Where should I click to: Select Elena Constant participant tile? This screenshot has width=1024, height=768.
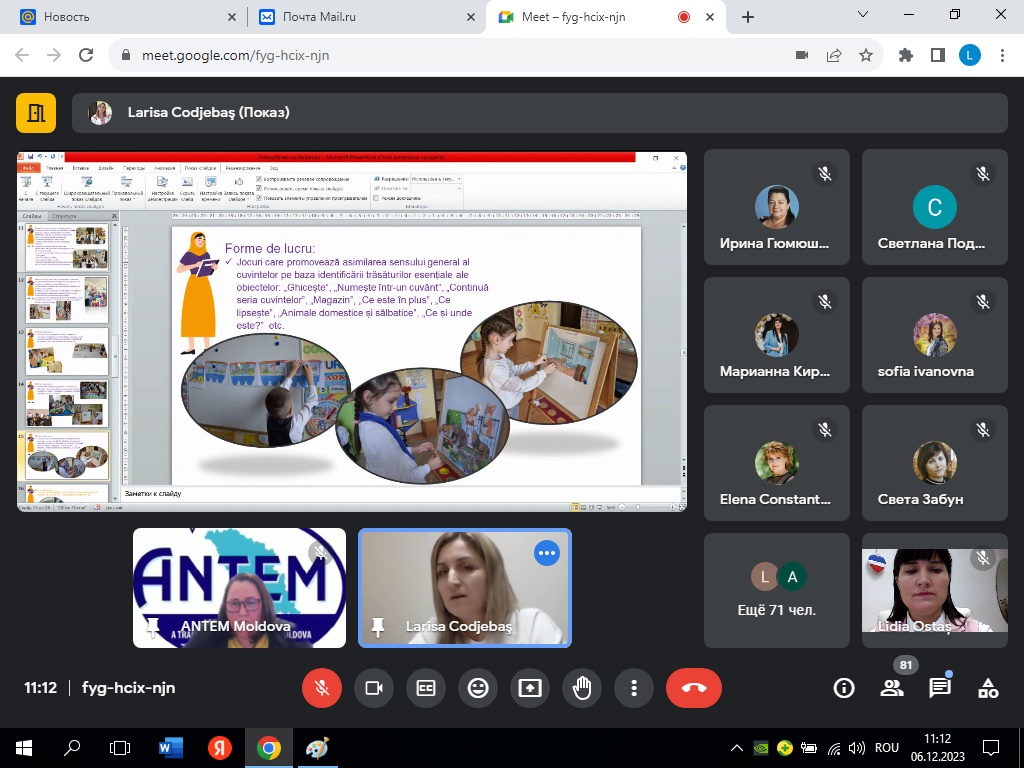(776, 463)
